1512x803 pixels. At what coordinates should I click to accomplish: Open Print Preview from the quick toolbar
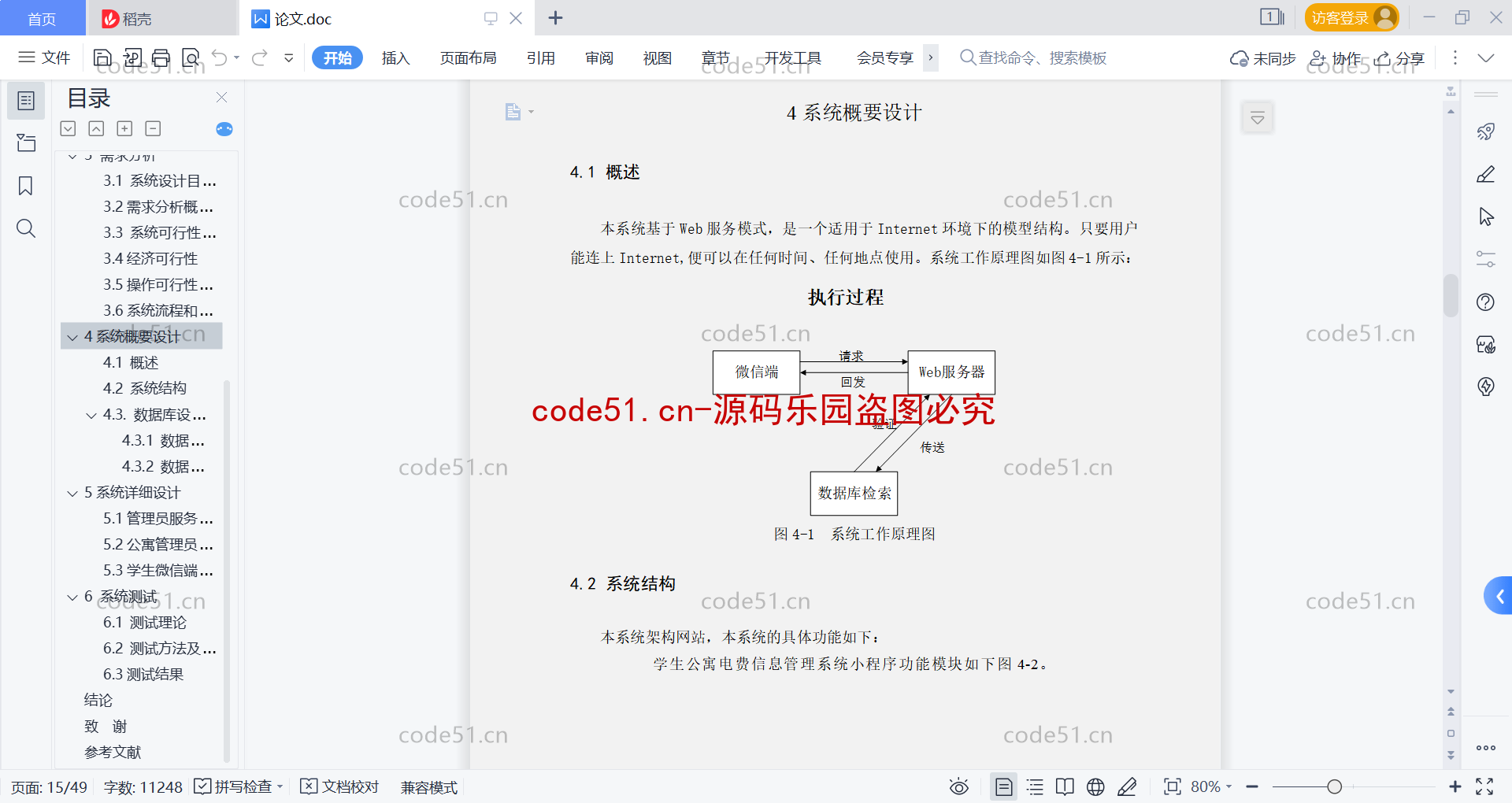(191, 57)
